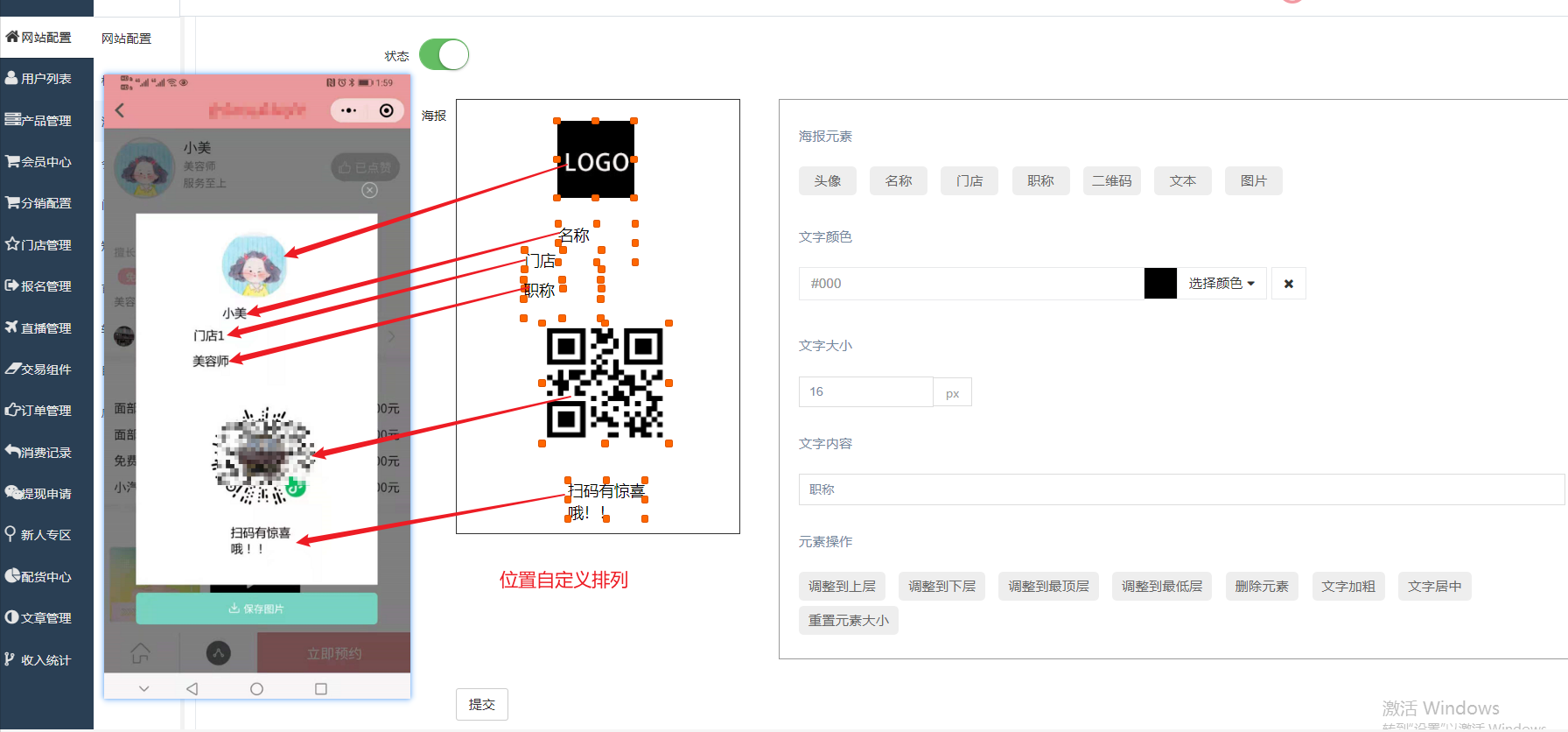The image size is (1568, 732).
Task: Click the Android back triangle icon
Action: click(192, 689)
